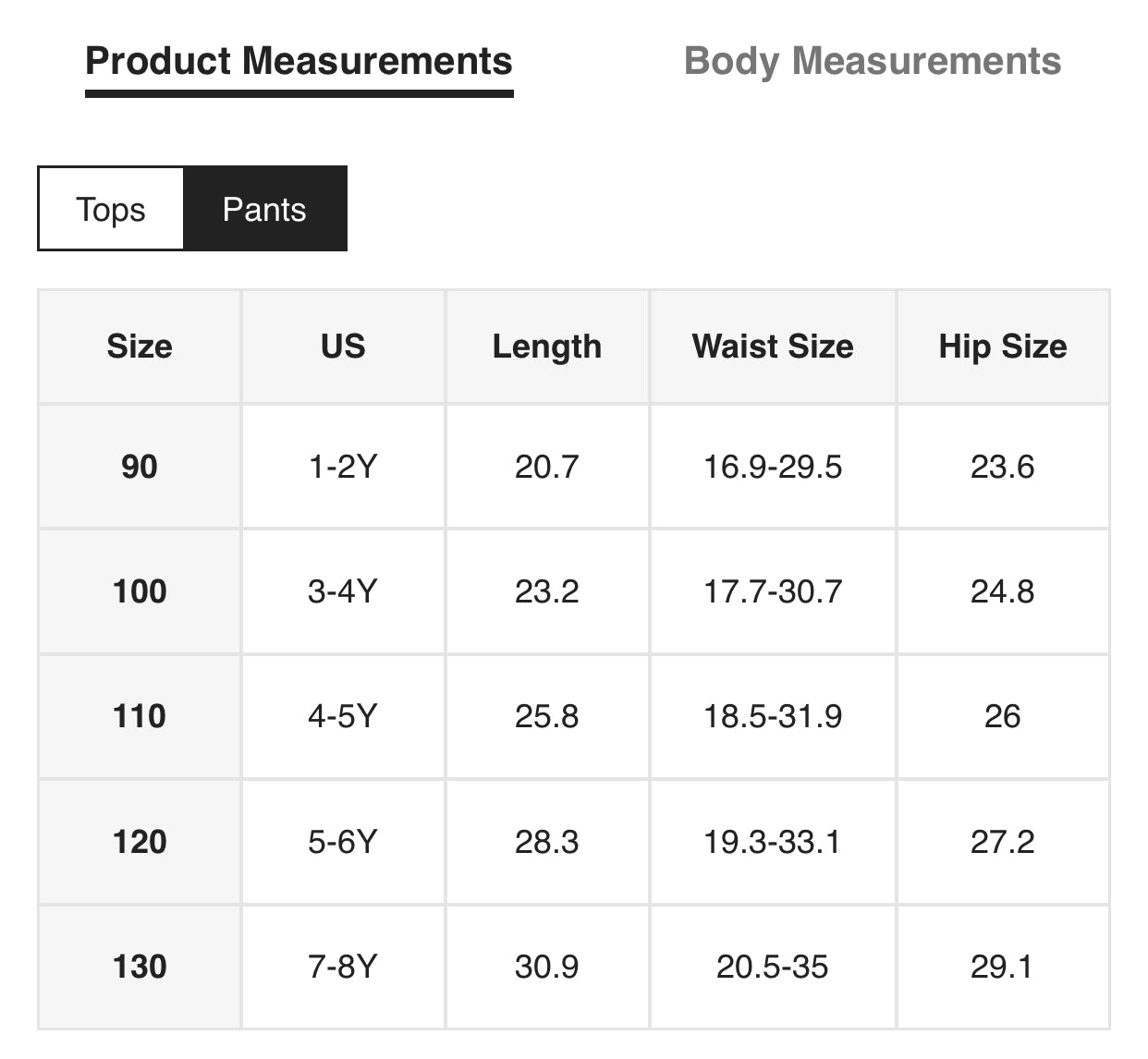Click the Length column header
This screenshot has width=1148, height=1059.
[x=547, y=347]
